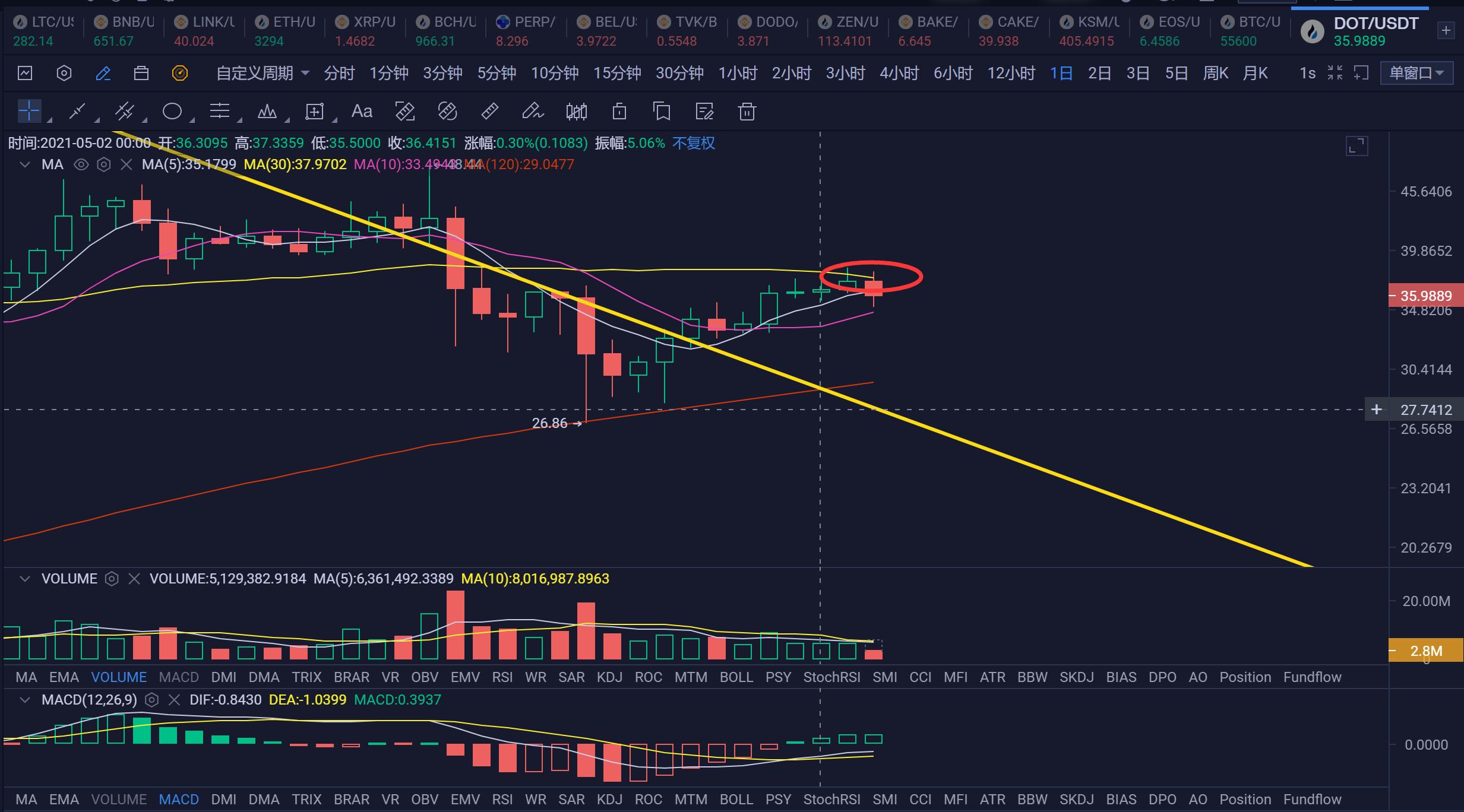The image size is (1464, 812).
Task: Close the VOLUME indicator panel
Action: coord(134,579)
